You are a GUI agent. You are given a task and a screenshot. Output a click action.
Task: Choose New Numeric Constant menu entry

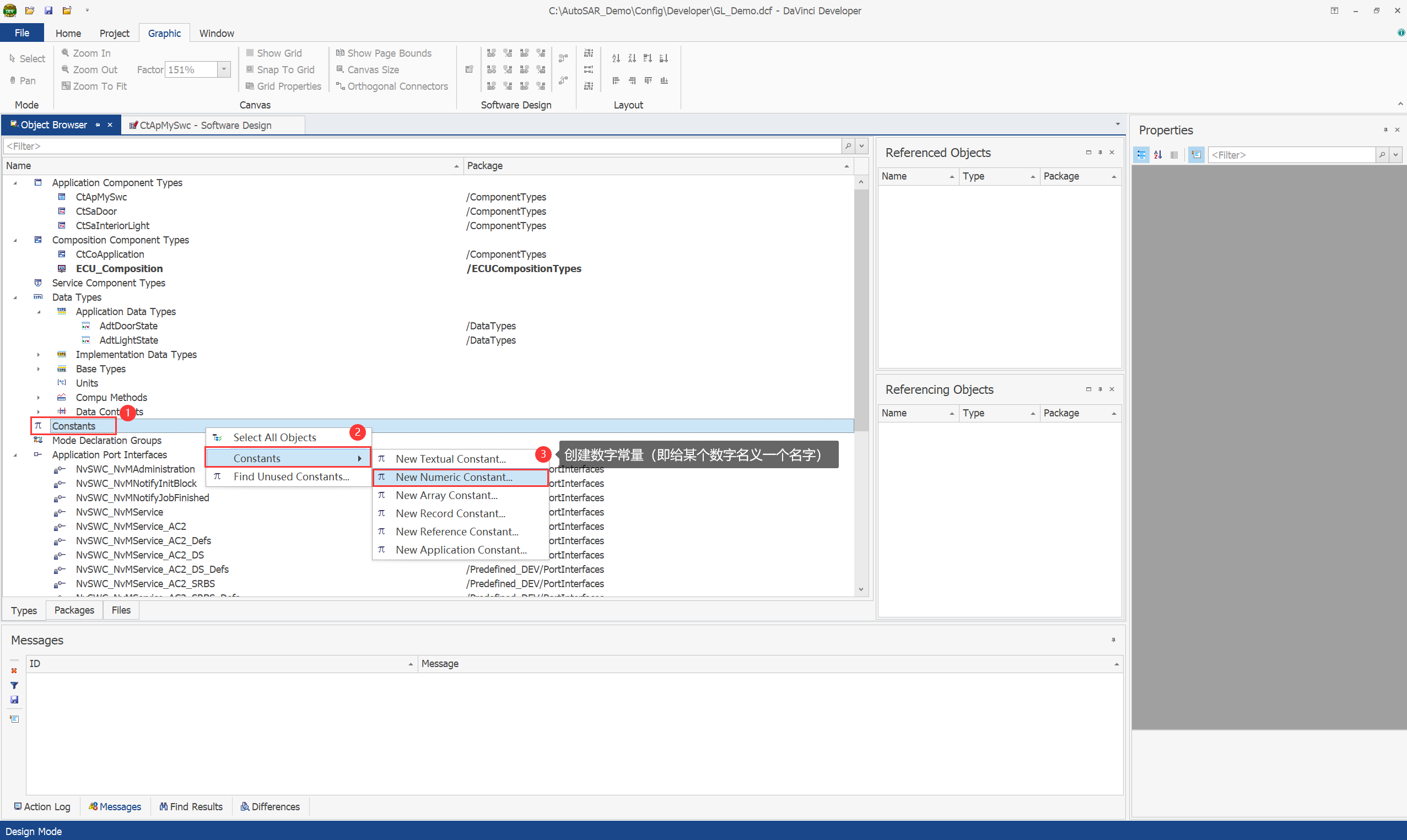(x=454, y=477)
